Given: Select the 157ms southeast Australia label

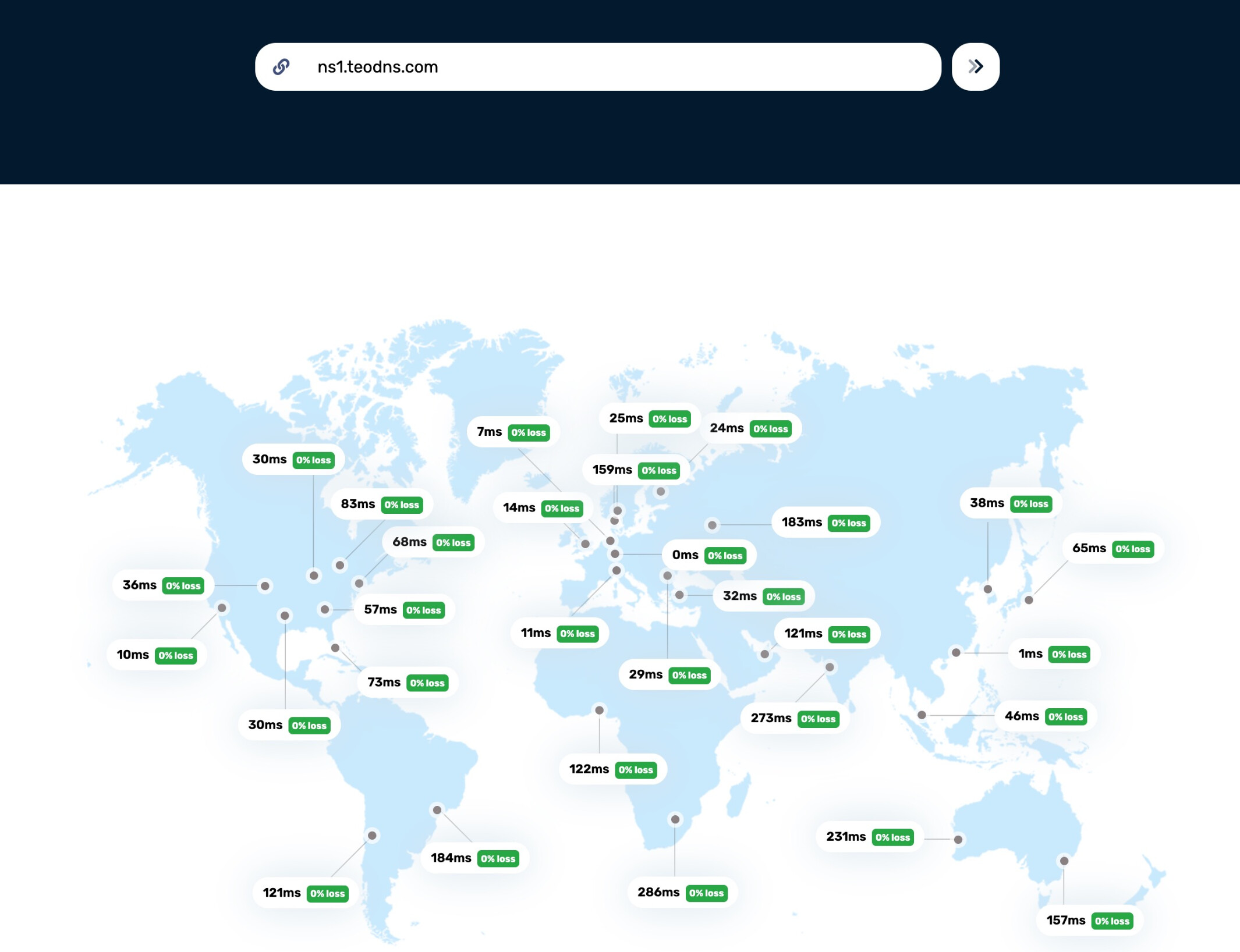Looking at the screenshot, I should (x=1065, y=920).
